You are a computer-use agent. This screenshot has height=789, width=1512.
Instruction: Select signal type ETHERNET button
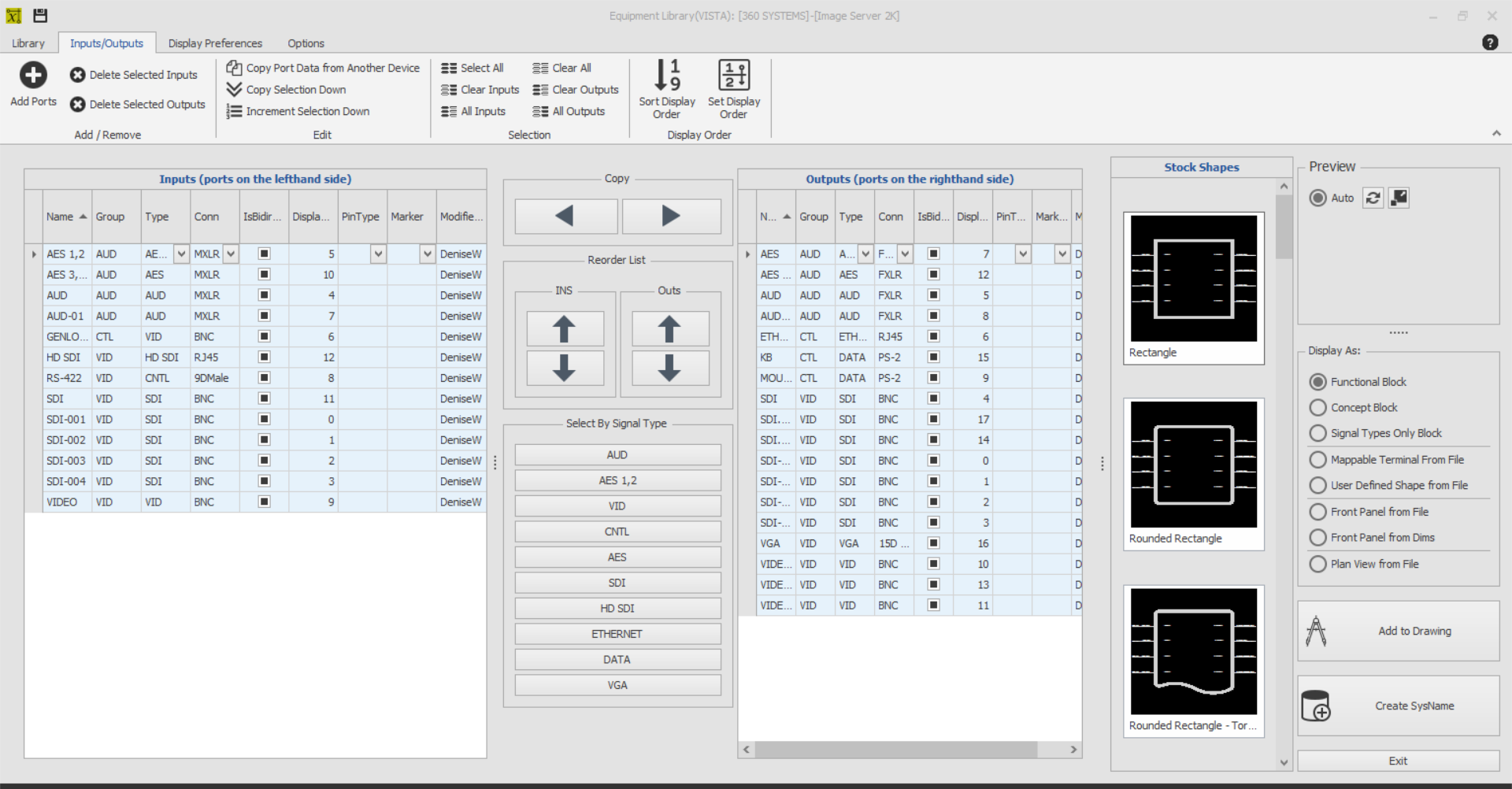[617, 634]
